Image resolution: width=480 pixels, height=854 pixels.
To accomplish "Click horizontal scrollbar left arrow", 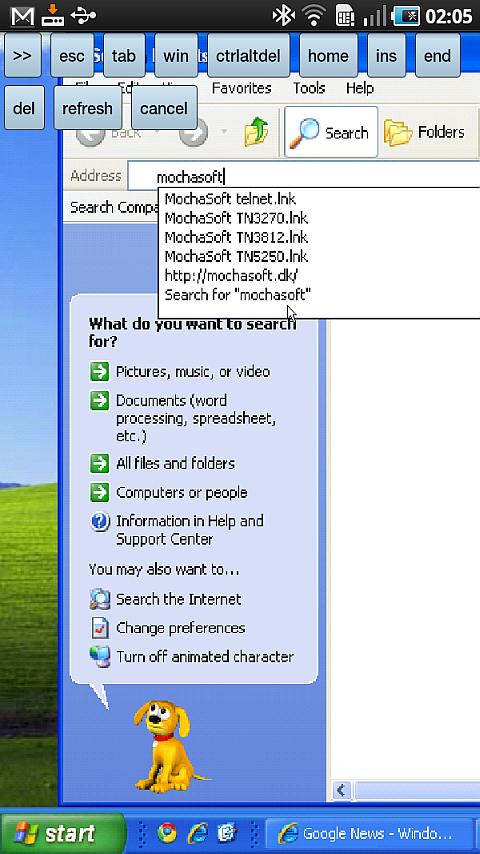I will coord(342,789).
